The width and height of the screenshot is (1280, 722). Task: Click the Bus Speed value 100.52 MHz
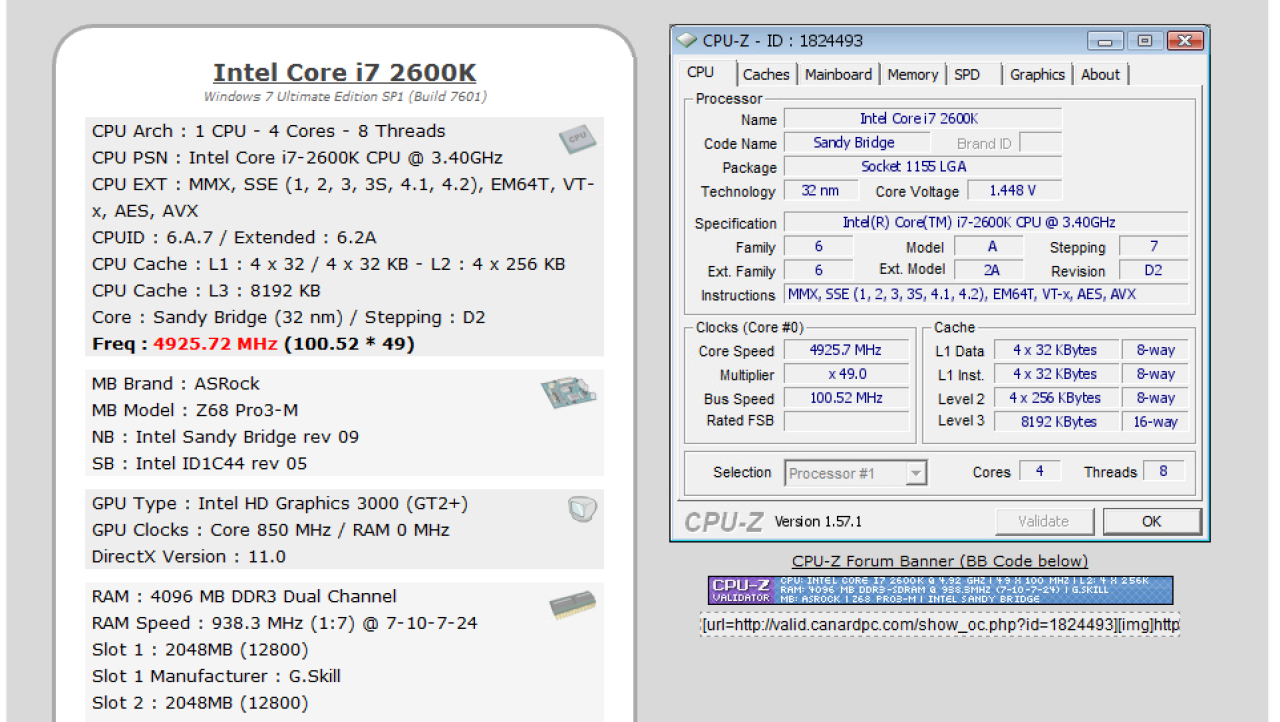point(847,398)
